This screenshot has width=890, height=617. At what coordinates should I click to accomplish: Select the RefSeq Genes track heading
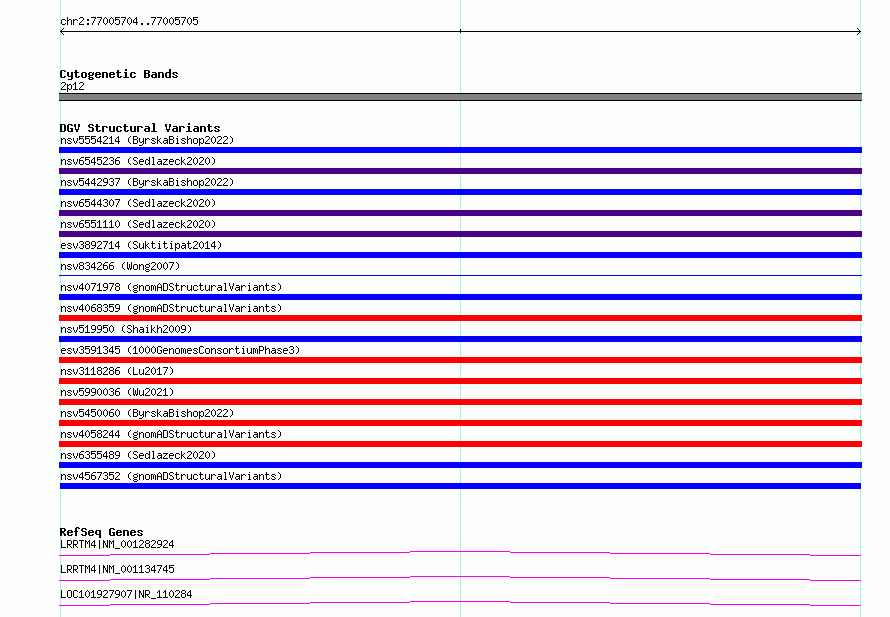point(101,532)
